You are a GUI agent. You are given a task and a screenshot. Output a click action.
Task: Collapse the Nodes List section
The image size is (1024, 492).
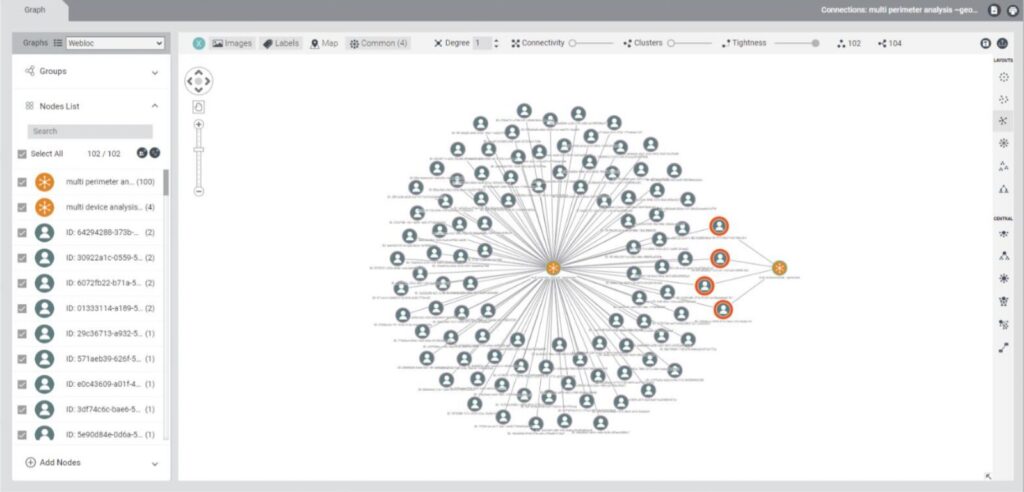click(x=154, y=106)
